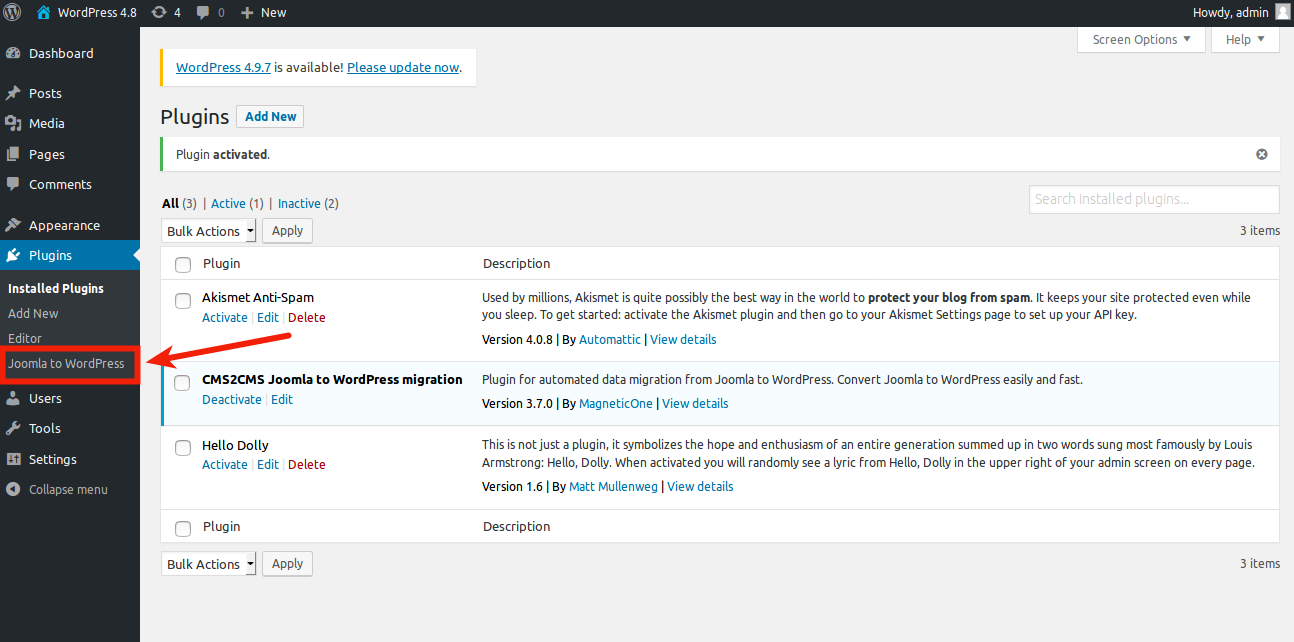Screen dimensions: 1294x642
Task: Delete the Hello Dolly plugin
Action: point(307,464)
